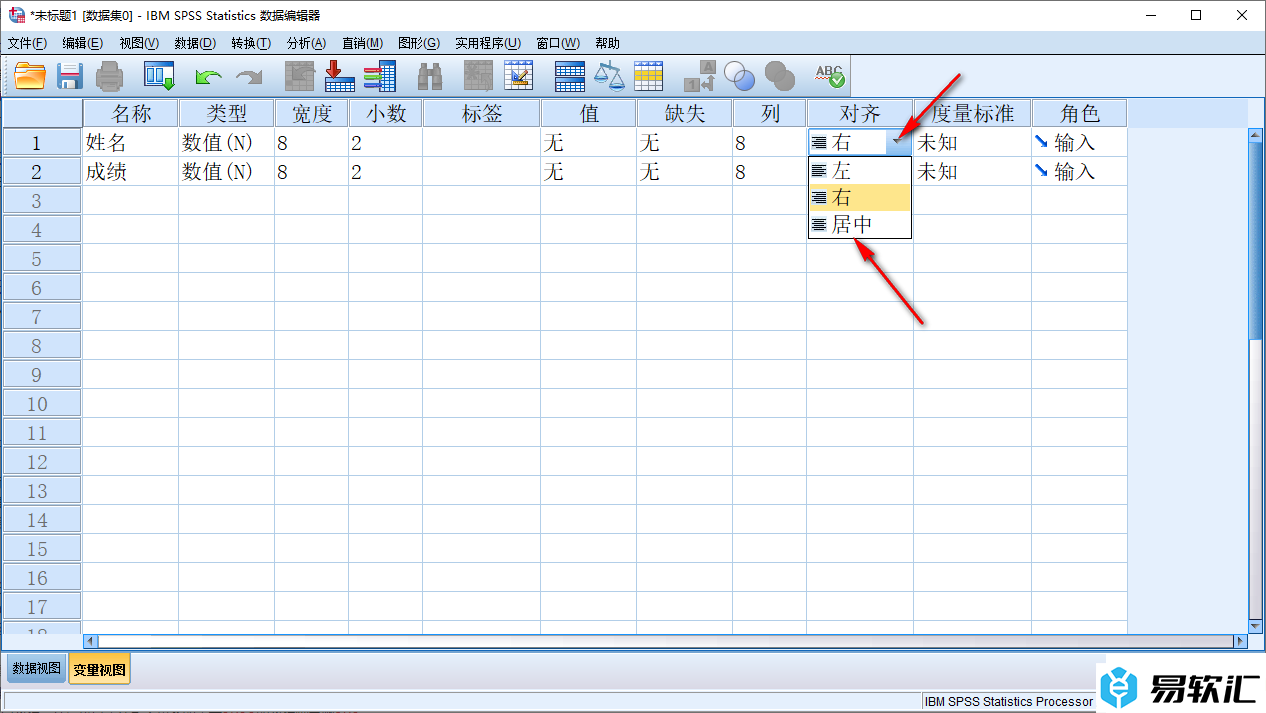Recall recently used dialogs icon
The height and width of the screenshot is (713, 1266).
coord(160,76)
